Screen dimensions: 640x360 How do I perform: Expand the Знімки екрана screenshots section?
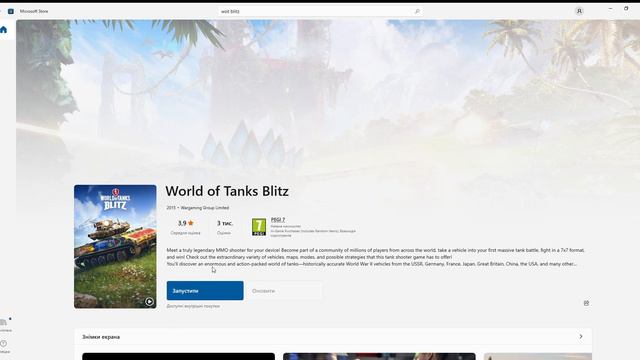pos(581,337)
